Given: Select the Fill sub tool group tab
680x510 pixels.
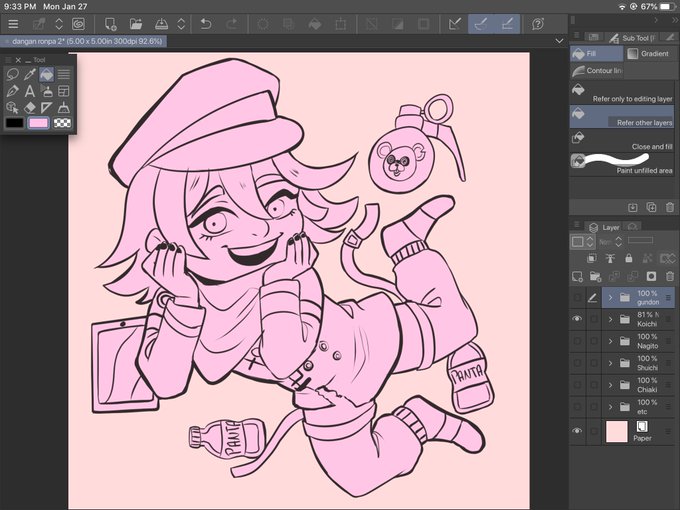Looking at the screenshot, I should click(596, 54).
